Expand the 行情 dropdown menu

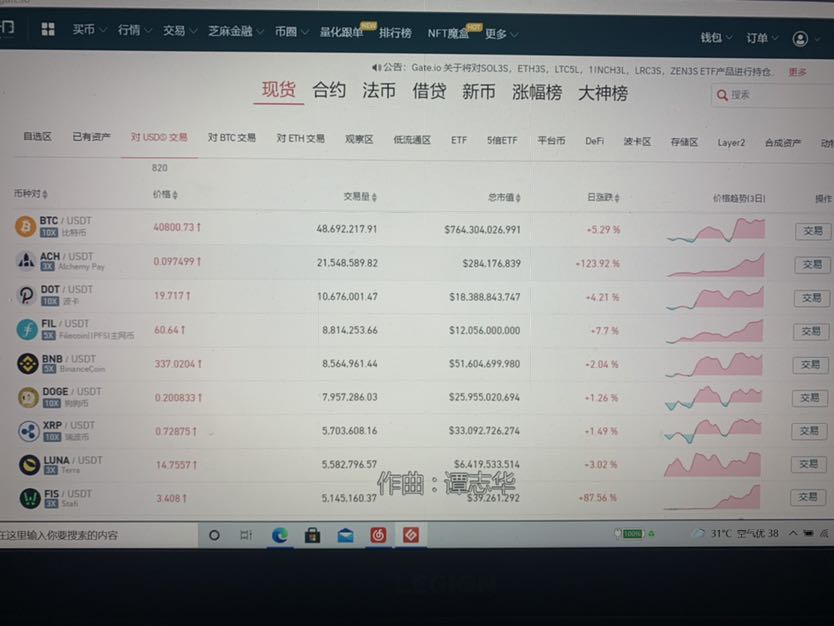coord(135,30)
